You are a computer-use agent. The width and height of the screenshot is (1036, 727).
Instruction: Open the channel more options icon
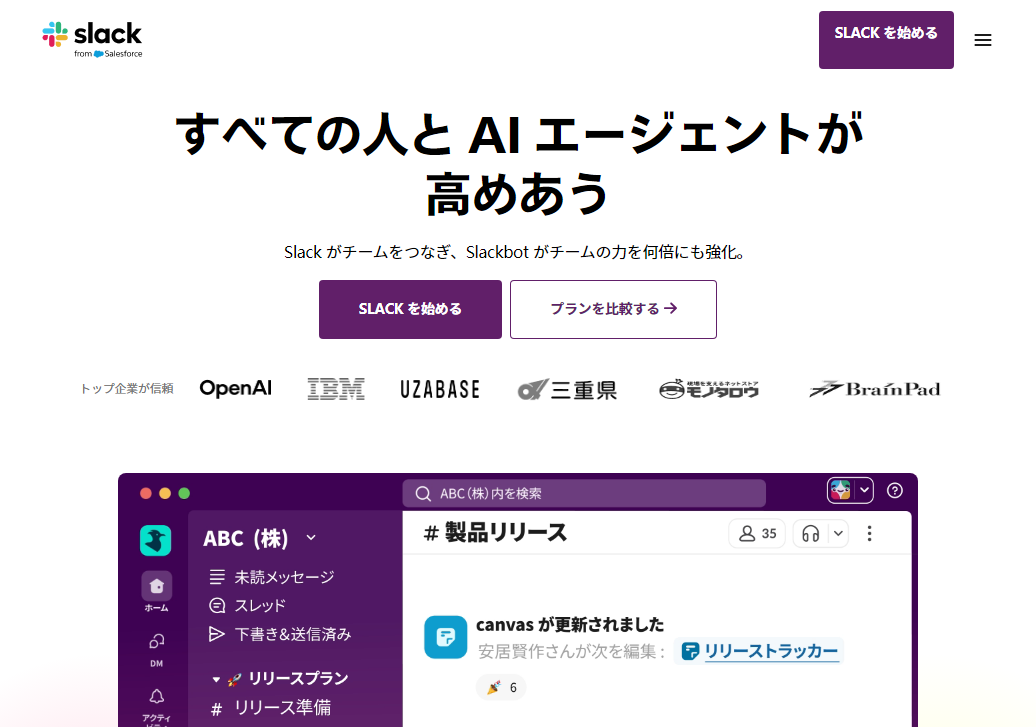tap(870, 533)
